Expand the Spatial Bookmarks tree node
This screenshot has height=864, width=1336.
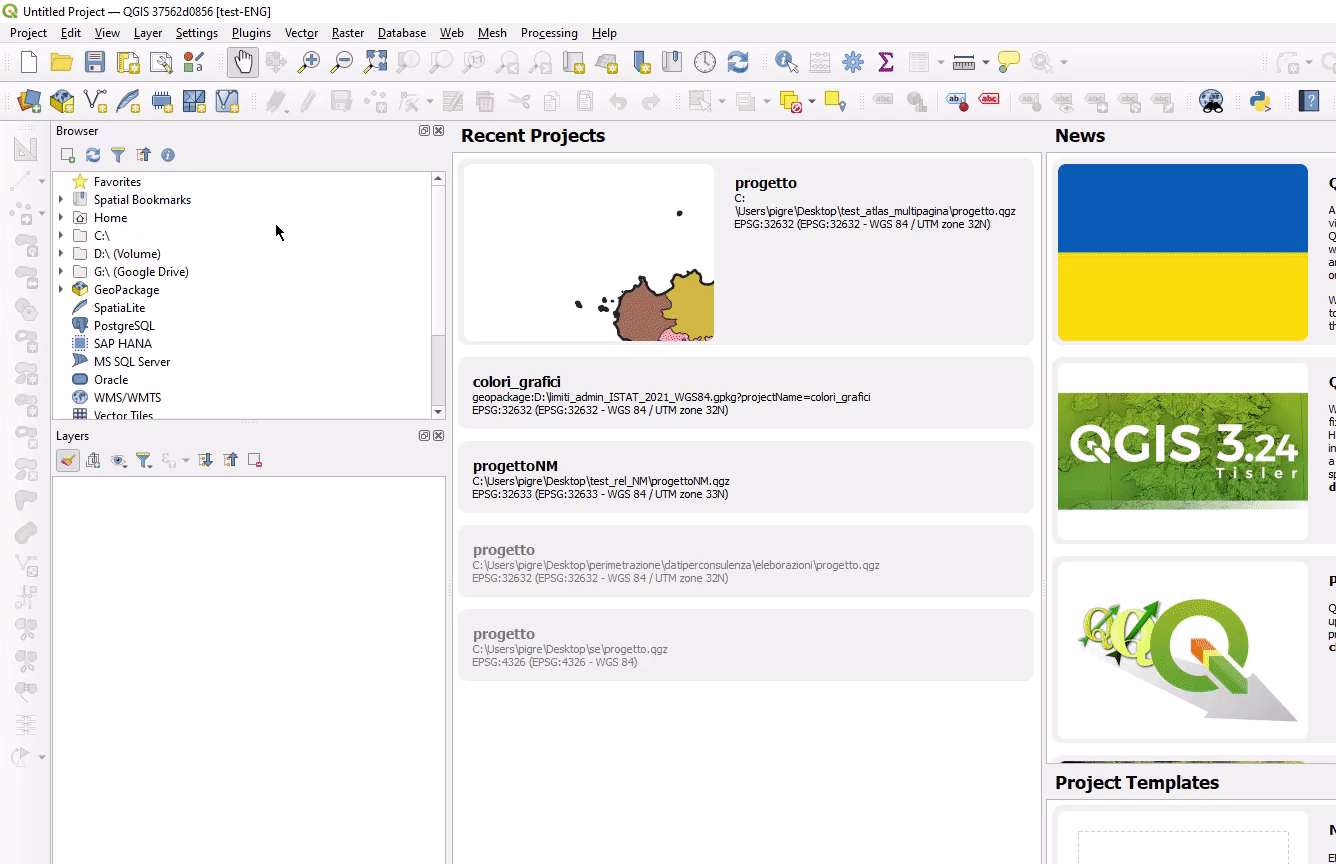click(61, 200)
